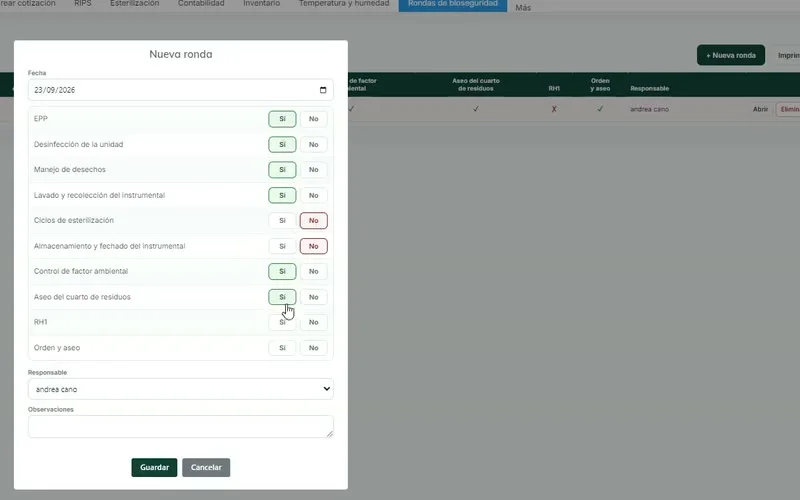Switch to the Temperatura y humedad tab
This screenshot has width=800, height=500.
coord(344,4)
